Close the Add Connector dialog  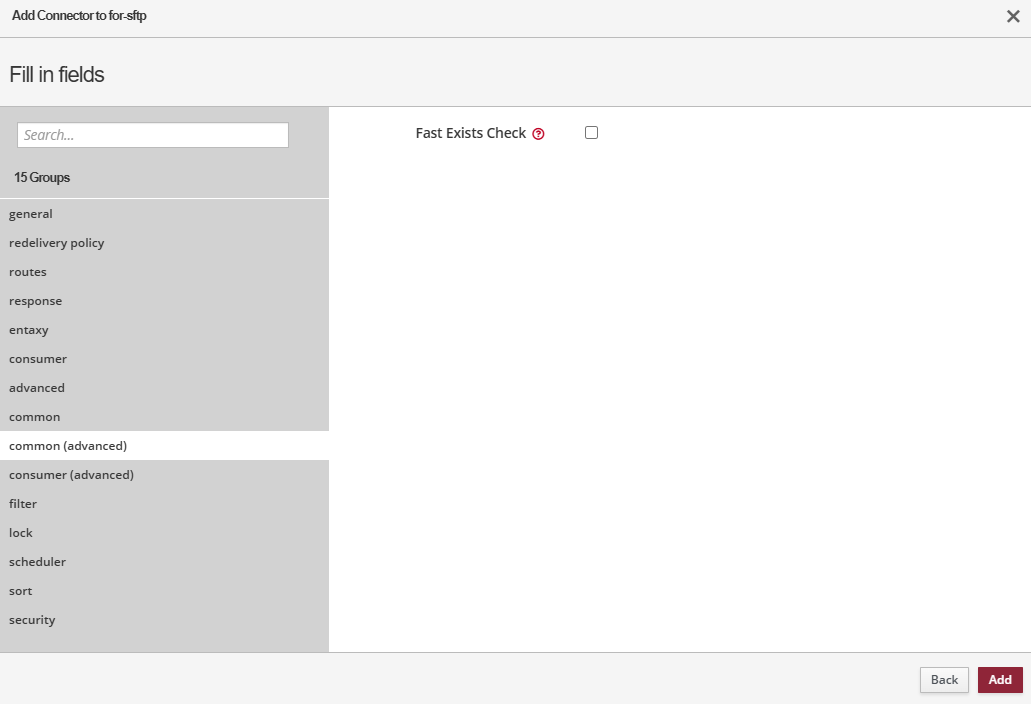(1013, 16)
